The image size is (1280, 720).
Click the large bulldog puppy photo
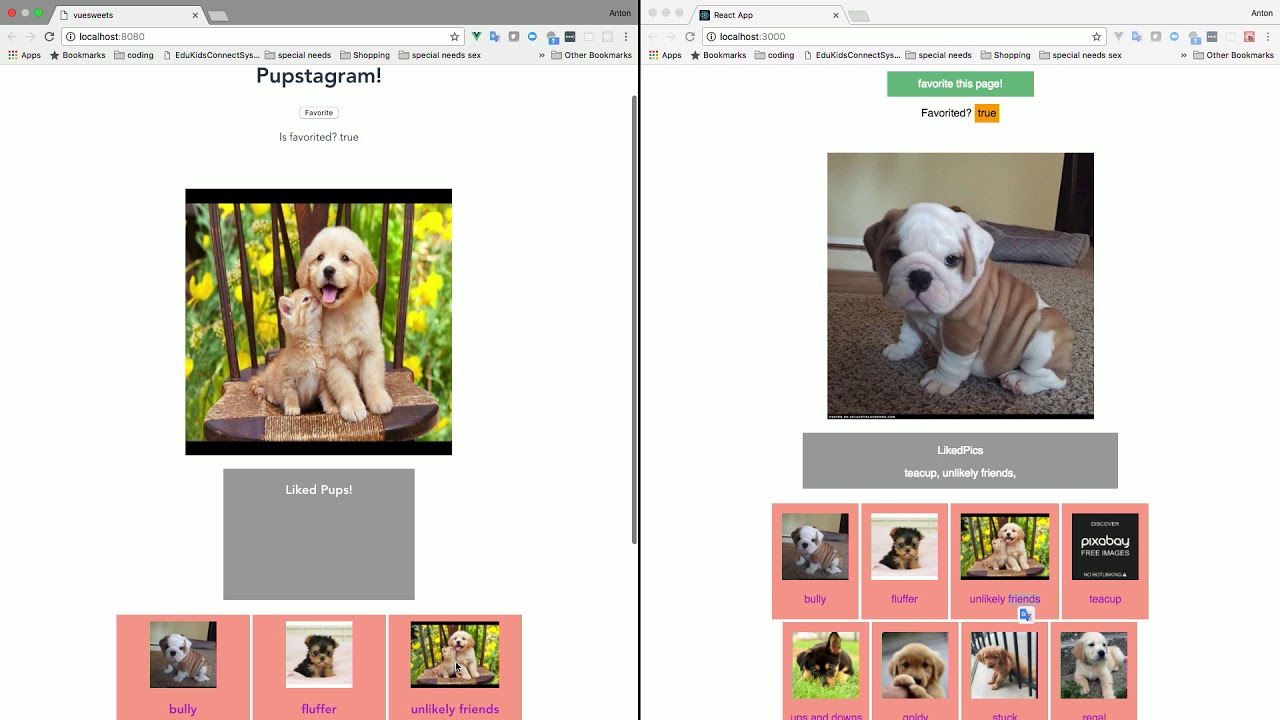(960, 286)
